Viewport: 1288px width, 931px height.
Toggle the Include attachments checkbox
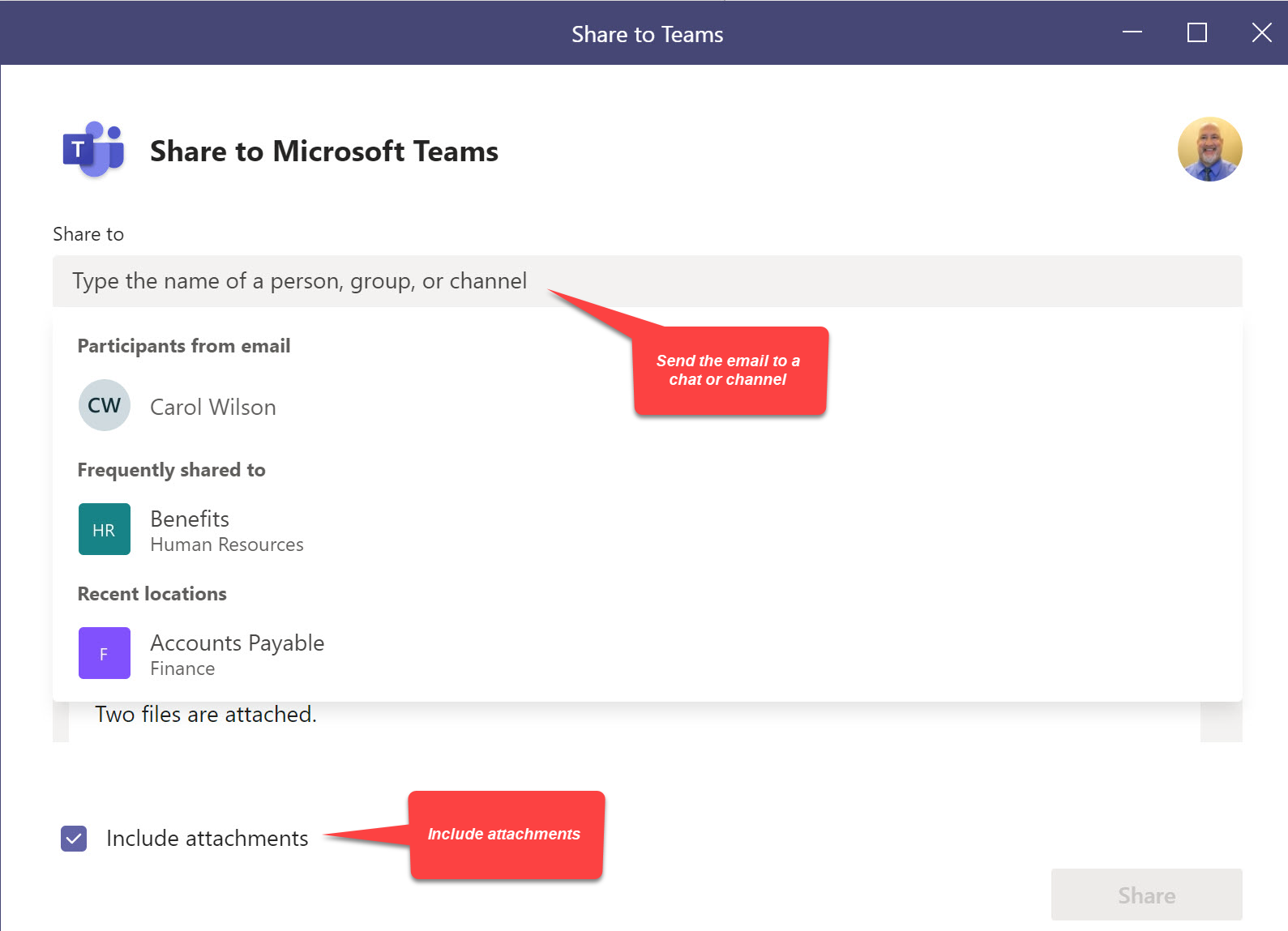point(74,839)
